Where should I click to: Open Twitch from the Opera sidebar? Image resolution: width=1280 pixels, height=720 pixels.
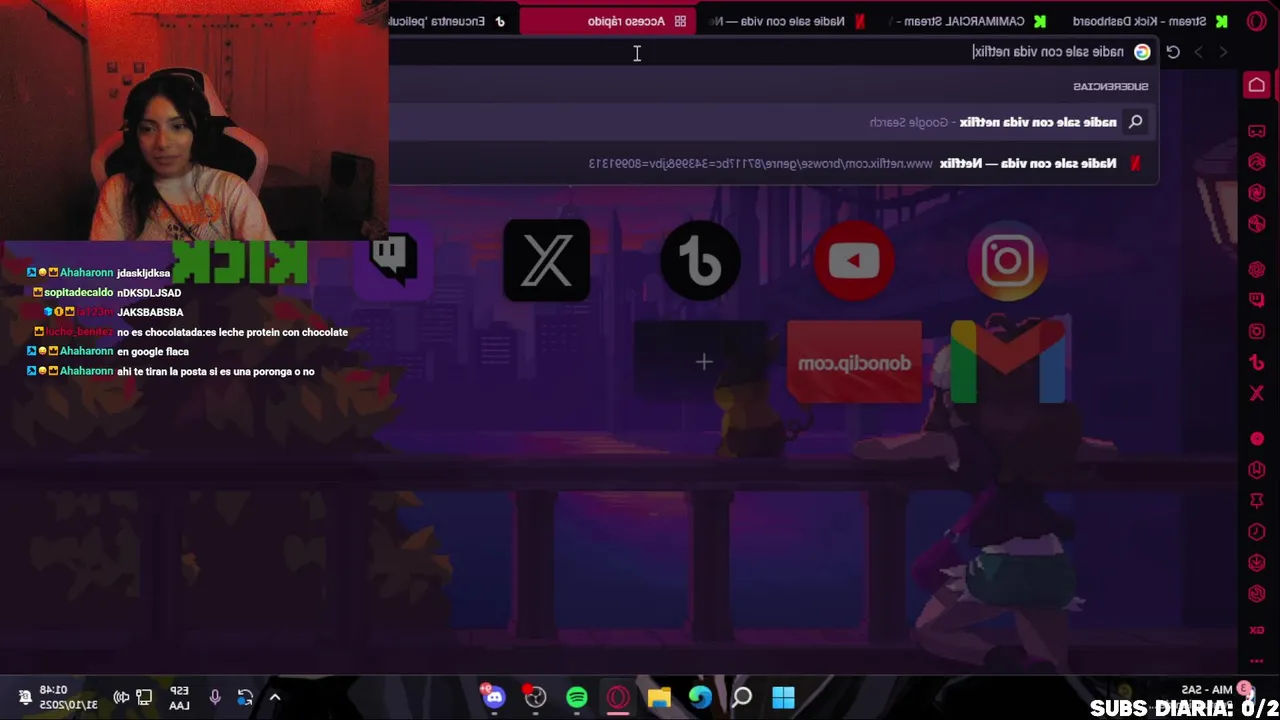(x=1257, y=300)
